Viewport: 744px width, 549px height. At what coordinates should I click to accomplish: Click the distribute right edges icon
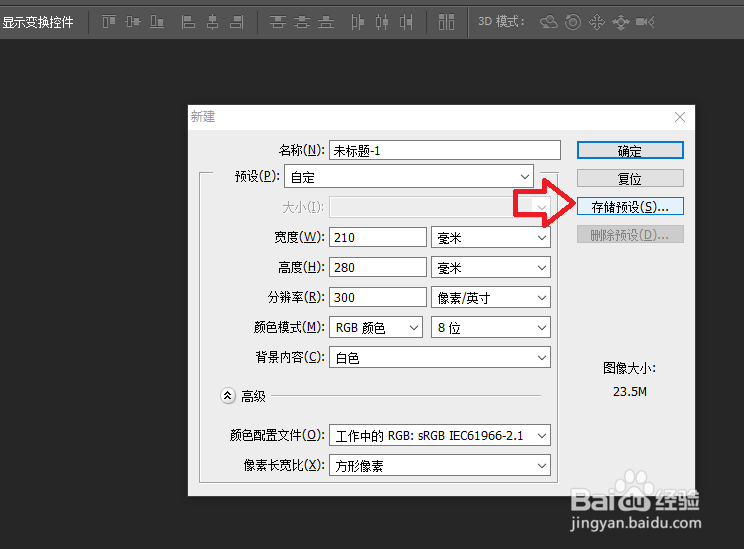pyautogui.click(x=406, y=22)
